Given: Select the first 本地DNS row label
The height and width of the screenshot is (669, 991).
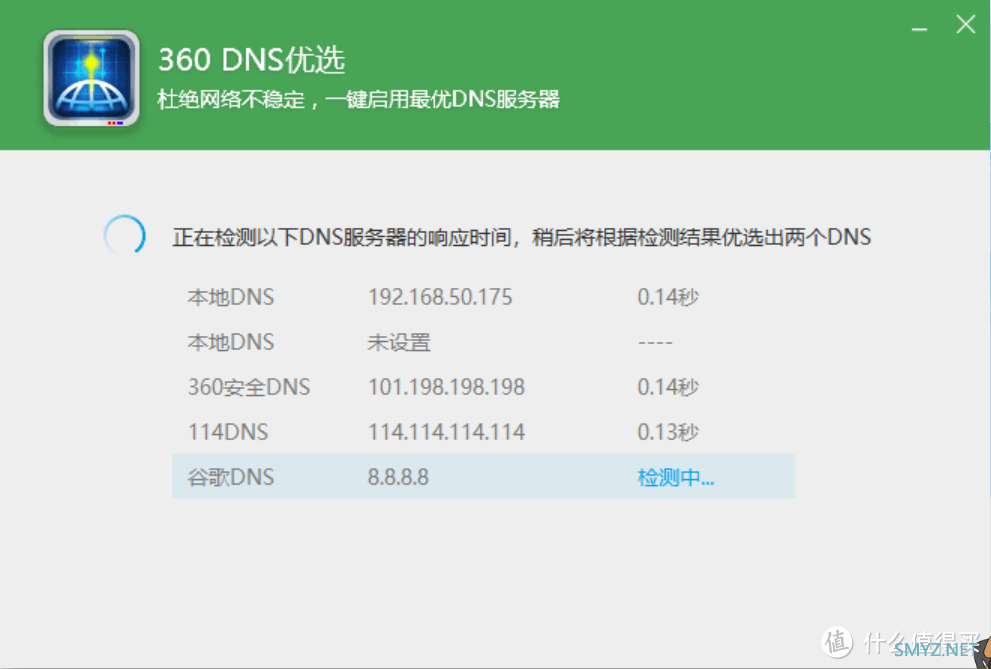Looking at the screenshot, I should click(x=230, y=297).
